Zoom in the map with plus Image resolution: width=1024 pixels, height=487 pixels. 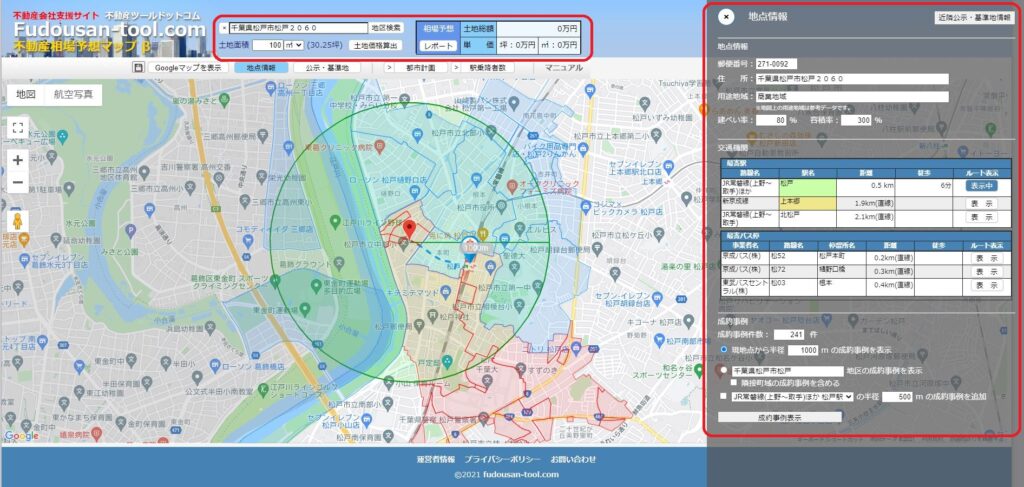[18, 160]
